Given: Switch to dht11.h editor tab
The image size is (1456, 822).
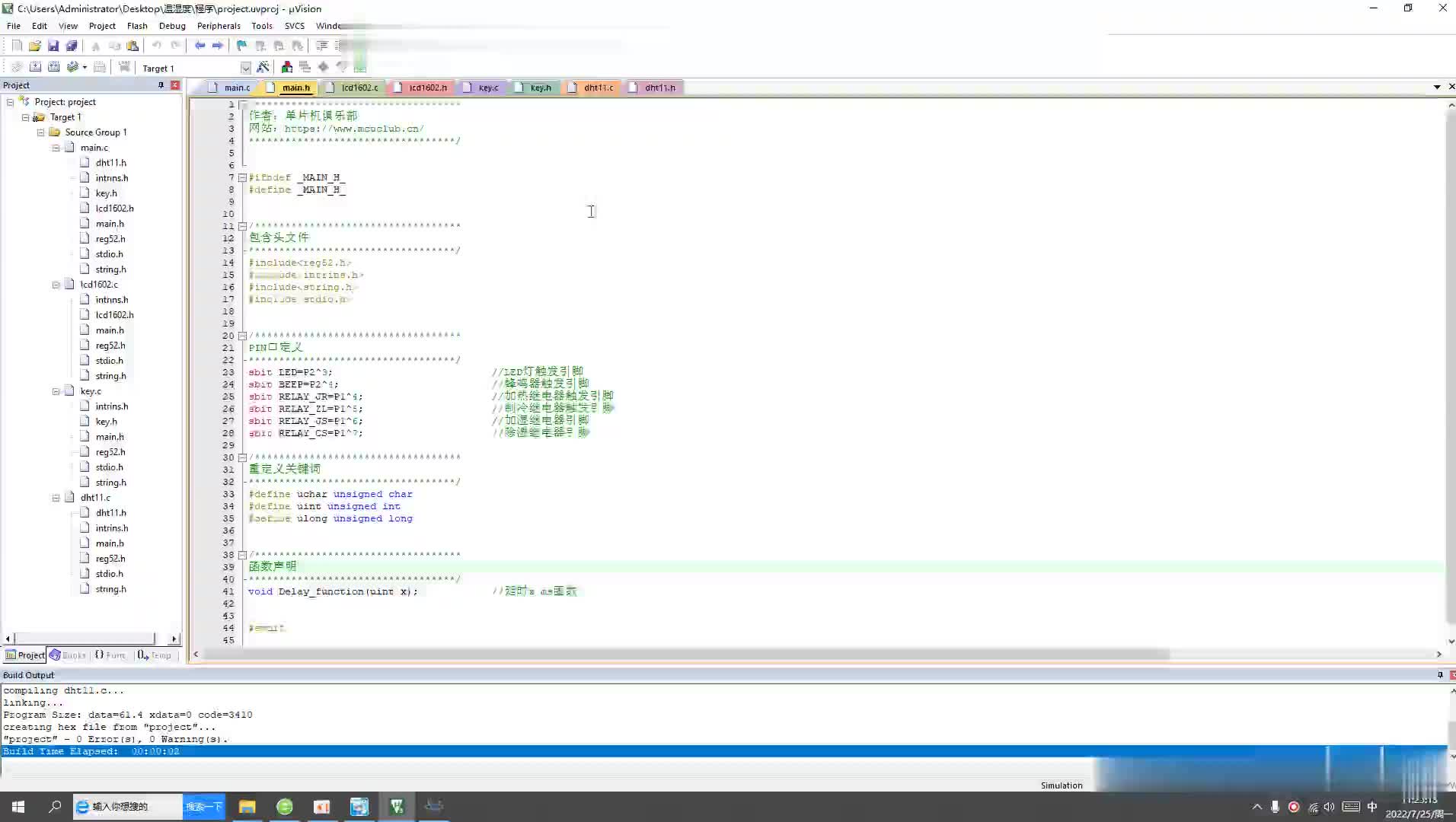Looking at the screenshot, I should click(x=653, y=88).
